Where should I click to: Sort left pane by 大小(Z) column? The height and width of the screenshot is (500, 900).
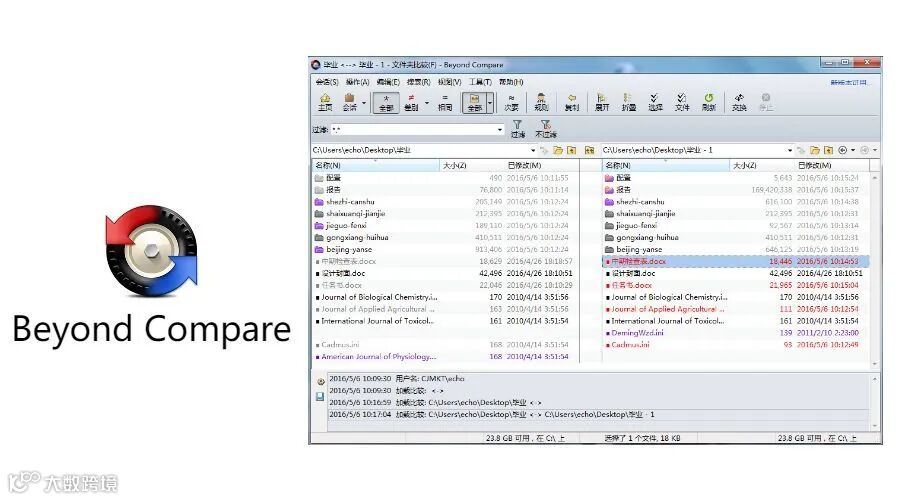coord(472,165)
